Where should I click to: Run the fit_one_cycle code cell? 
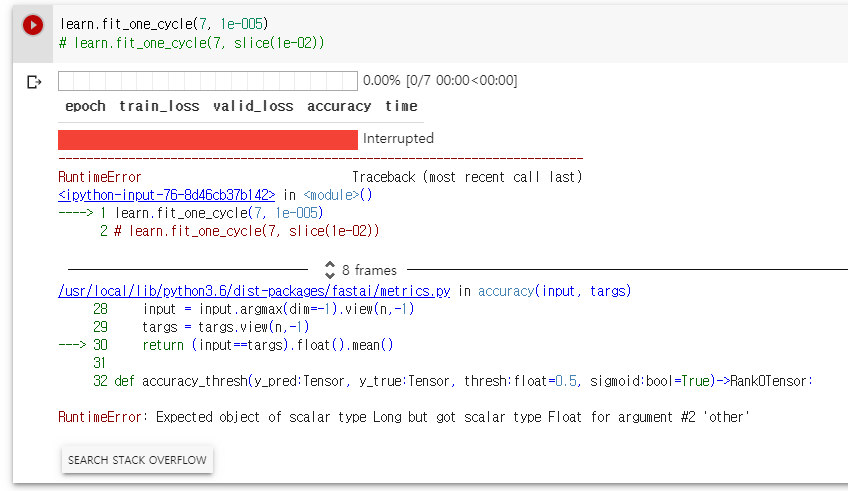tap(33, 25)
